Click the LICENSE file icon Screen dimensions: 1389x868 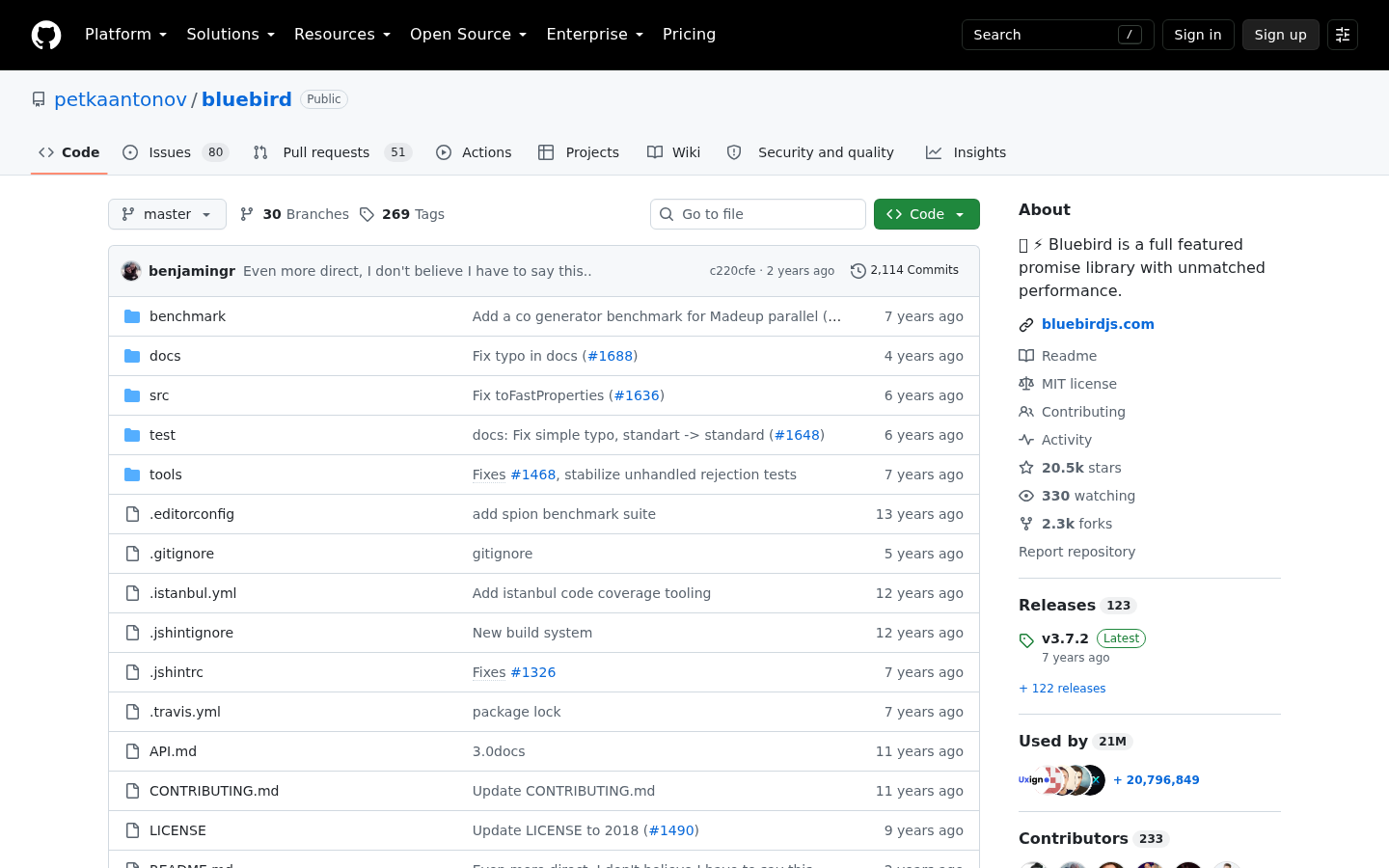pos(132,830)
